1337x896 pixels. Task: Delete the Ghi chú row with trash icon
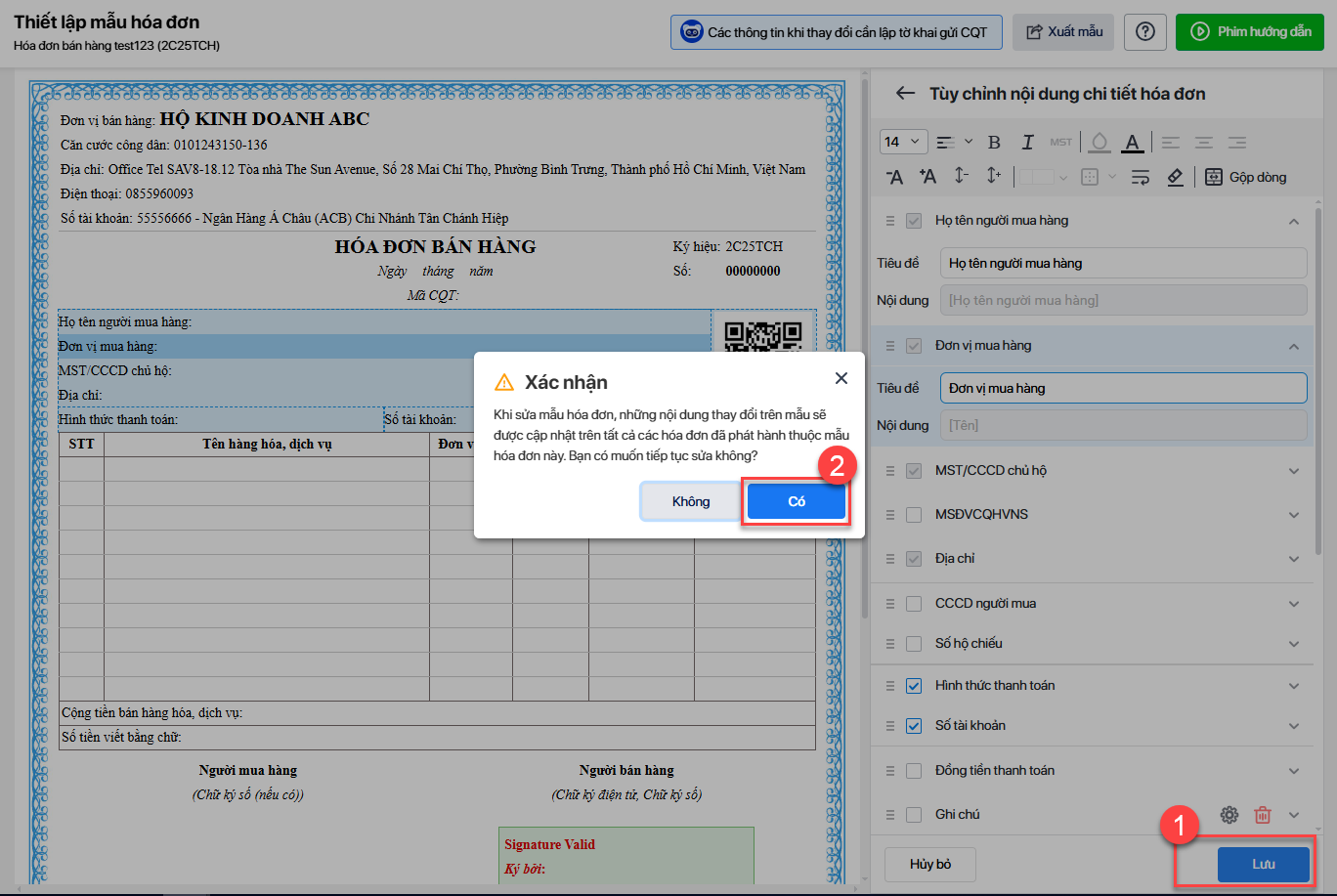pos(1263,815)
